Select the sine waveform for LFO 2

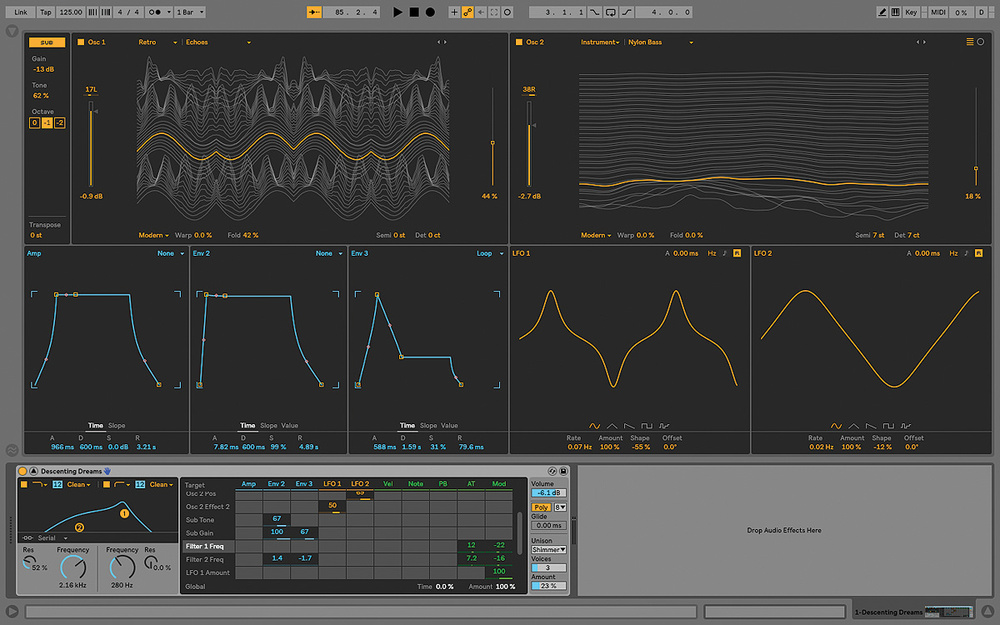(x=836, y=426)
